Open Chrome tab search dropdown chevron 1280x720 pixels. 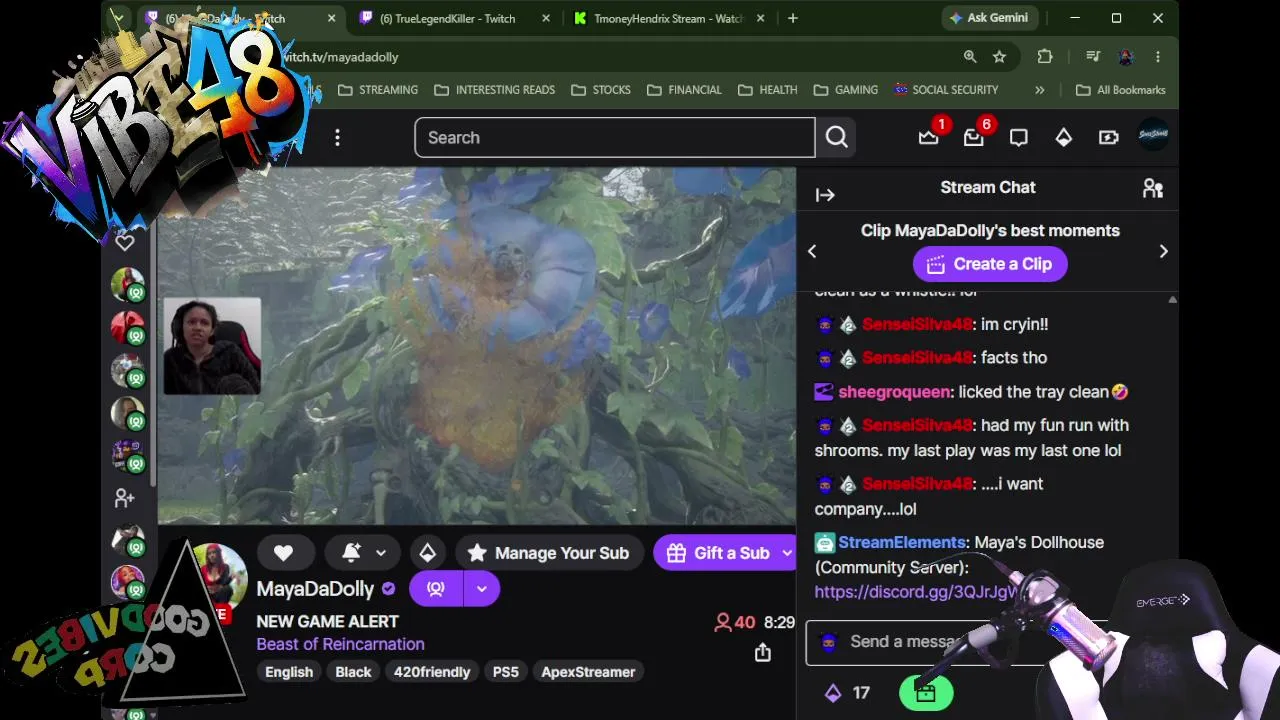118,18
